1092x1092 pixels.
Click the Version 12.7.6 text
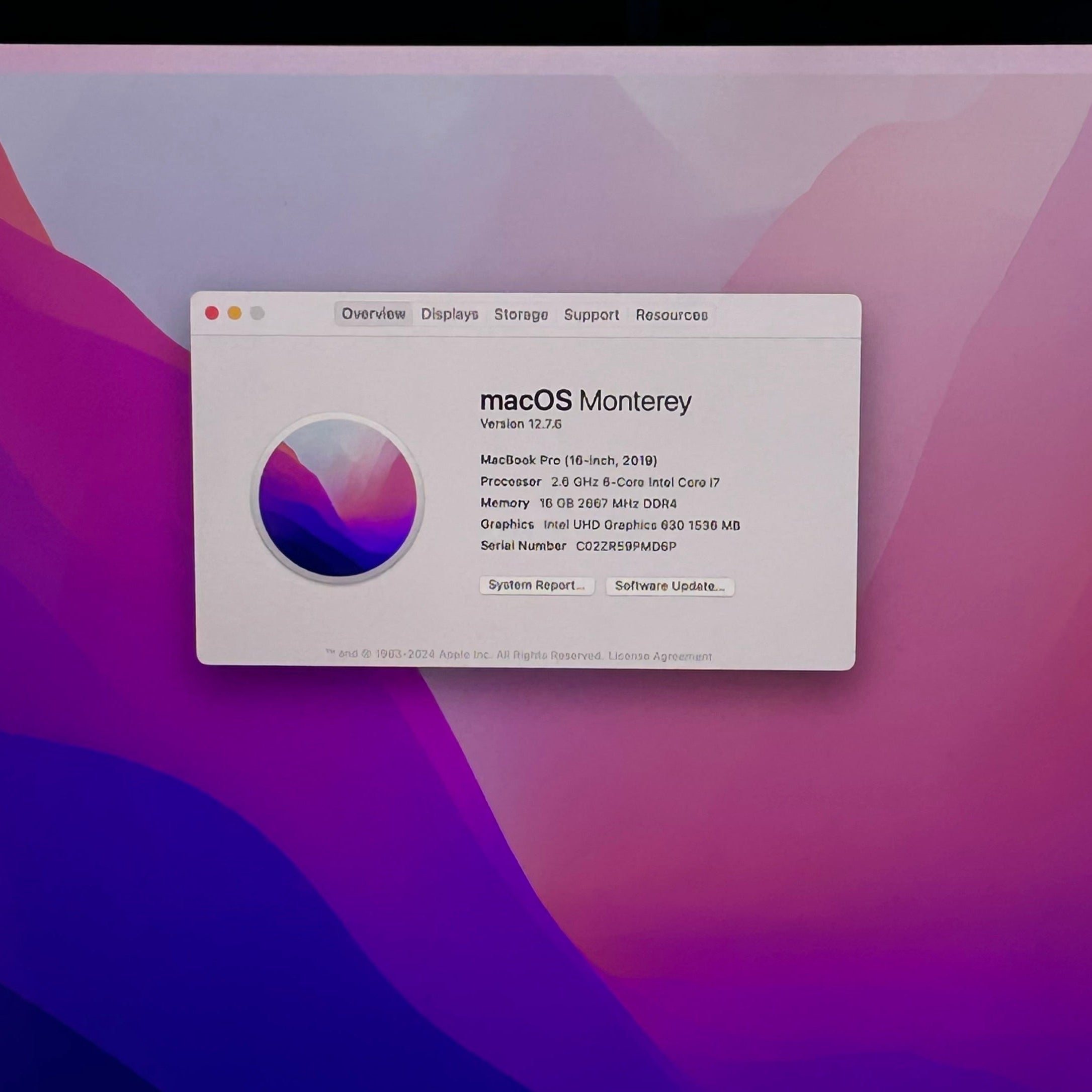[521, 424]
